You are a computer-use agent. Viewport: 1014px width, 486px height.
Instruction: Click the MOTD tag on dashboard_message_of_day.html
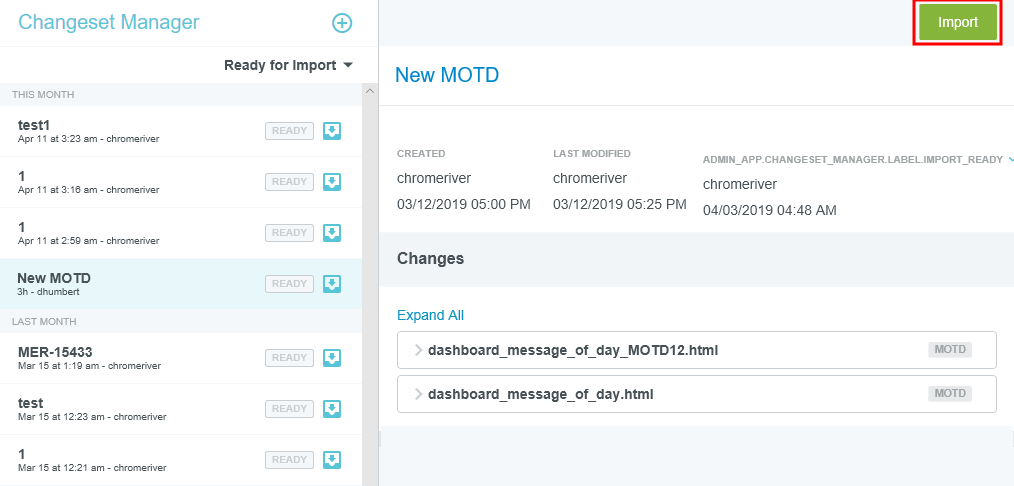tap(950, 394)
